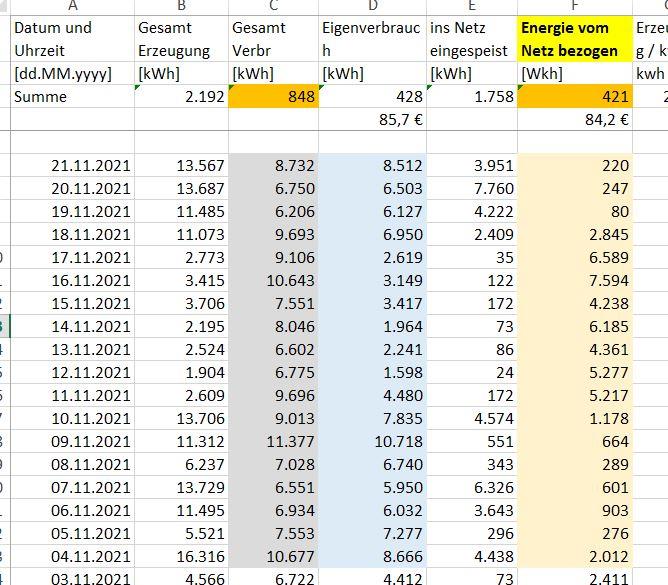Viewport: 668px width, 585px height.
Task: Click feed-in value 35 for 17.11.2021
Action: 472,257
